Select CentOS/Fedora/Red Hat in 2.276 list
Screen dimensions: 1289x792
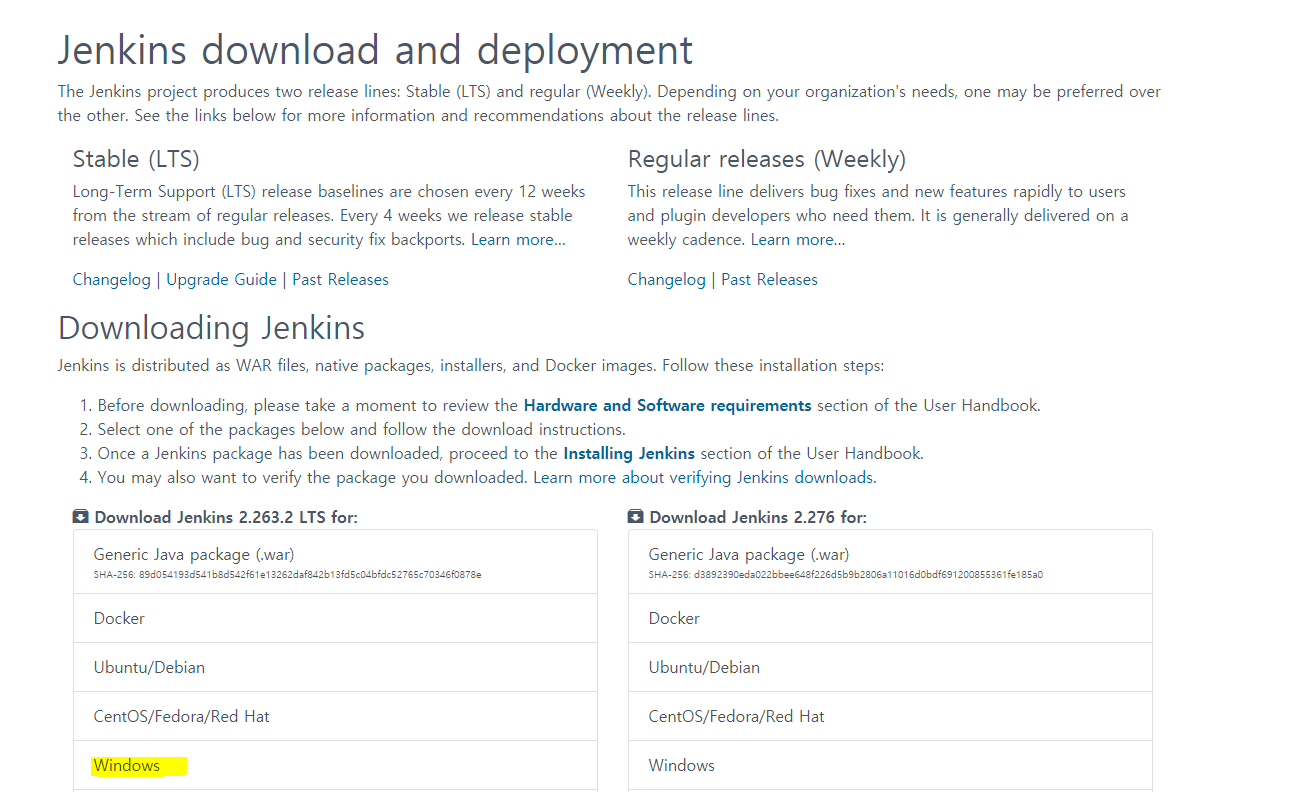coord(890,717)
